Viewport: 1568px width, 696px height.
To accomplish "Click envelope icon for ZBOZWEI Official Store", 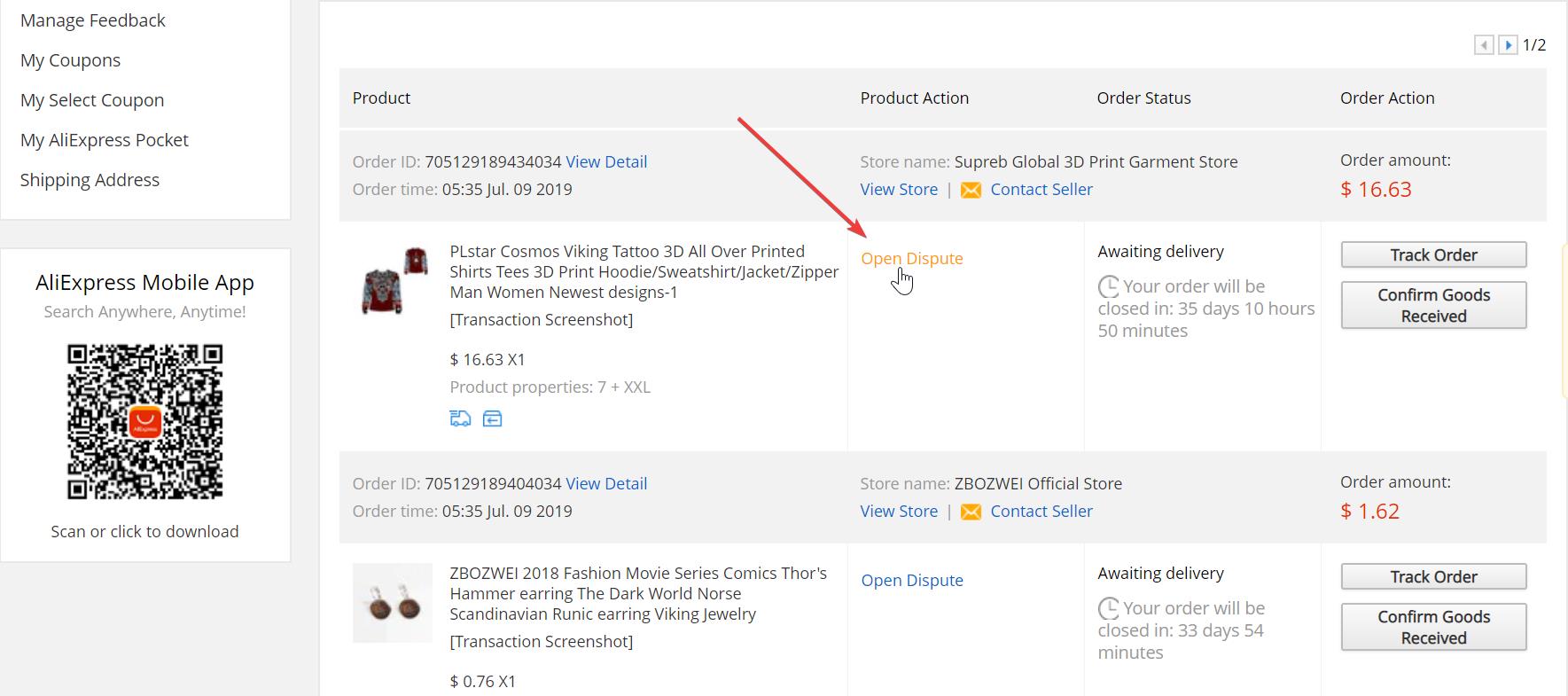I will click(971, 512).
